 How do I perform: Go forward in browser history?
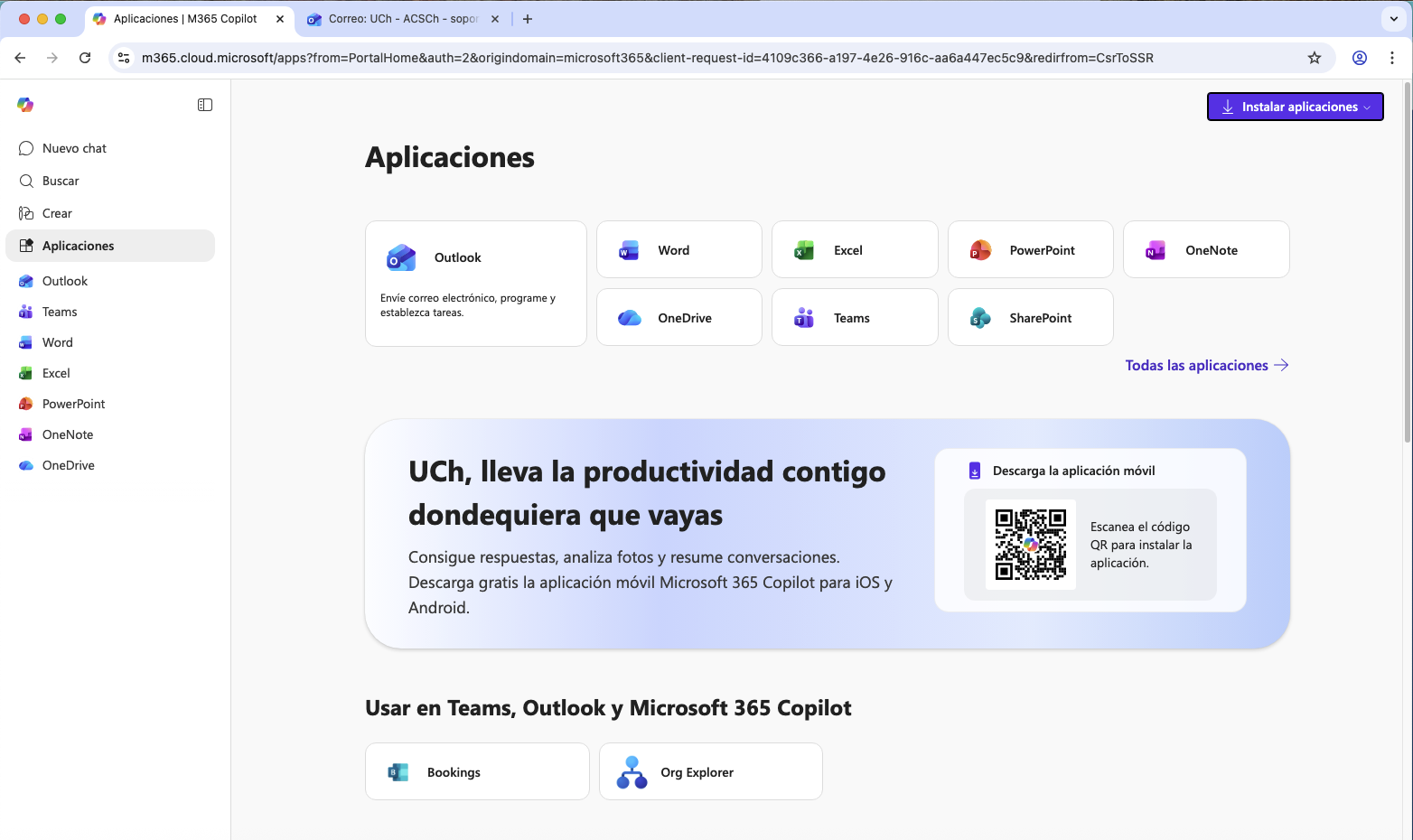52,58
